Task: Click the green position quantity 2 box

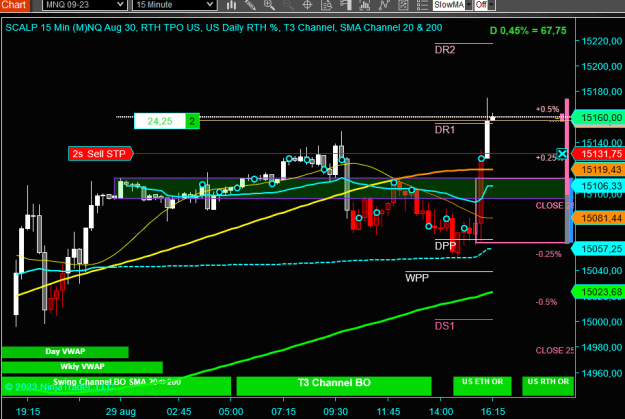Action: [193, 121]
